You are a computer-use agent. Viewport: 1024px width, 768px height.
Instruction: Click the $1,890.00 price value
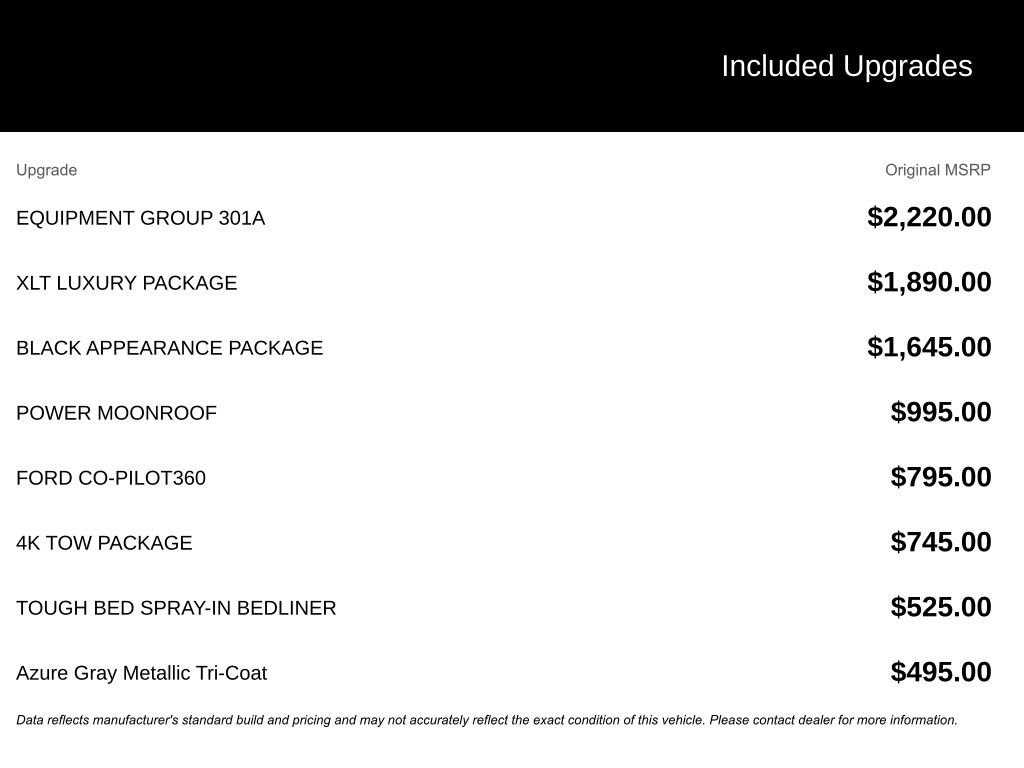929,282
